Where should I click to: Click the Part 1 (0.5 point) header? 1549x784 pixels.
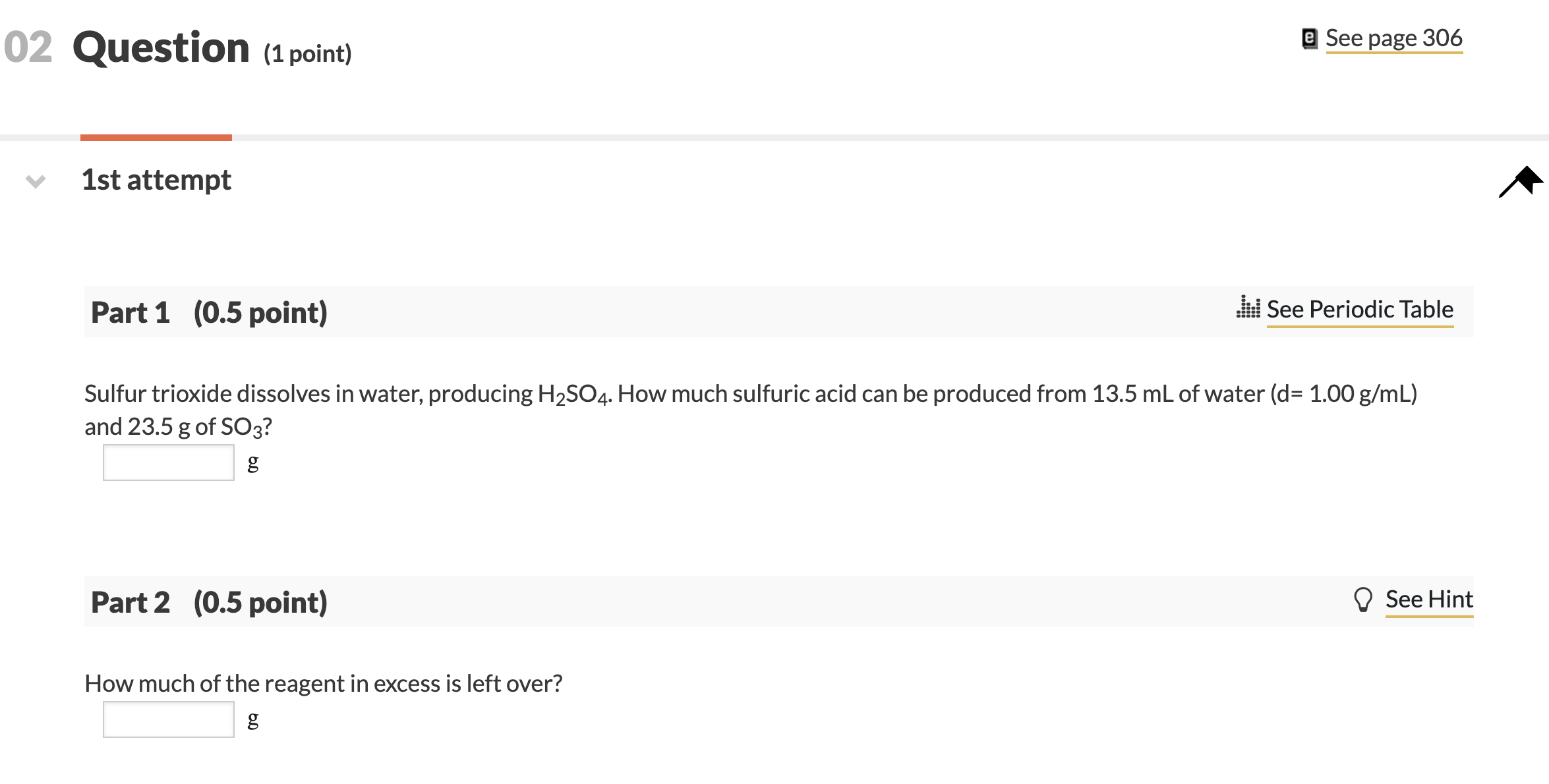[209, 312]
